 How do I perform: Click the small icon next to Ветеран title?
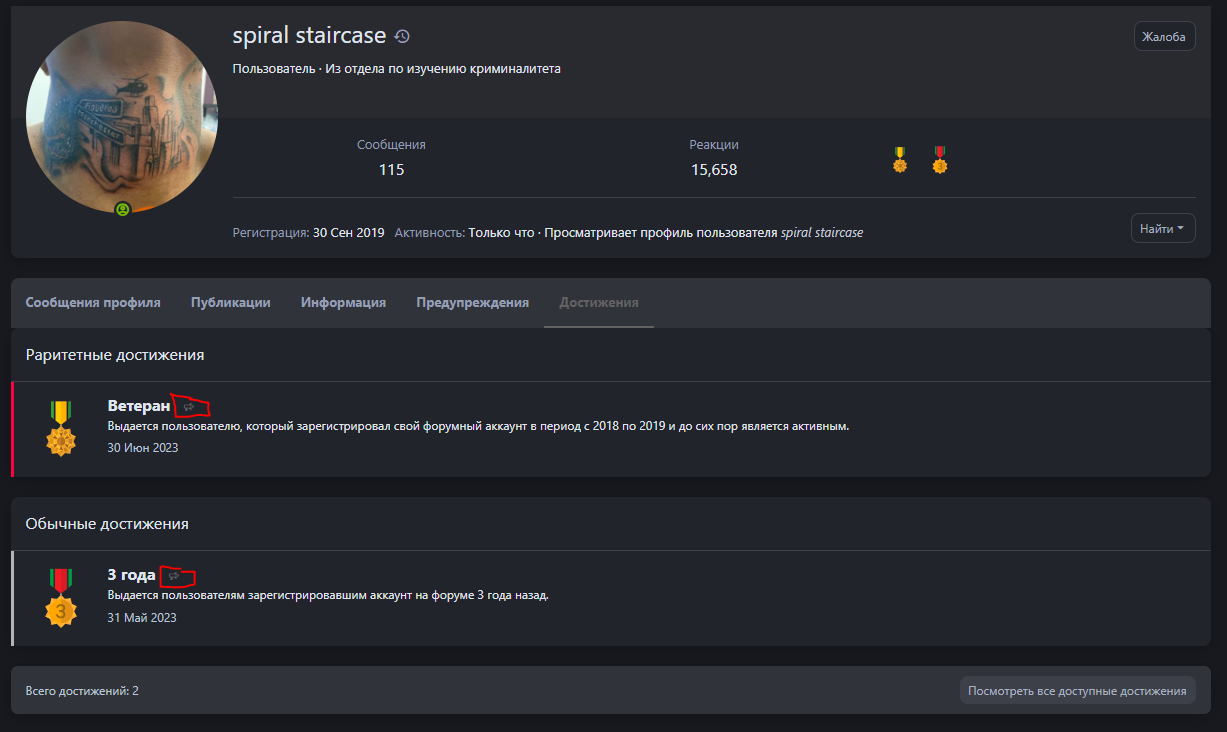(188, 406)
